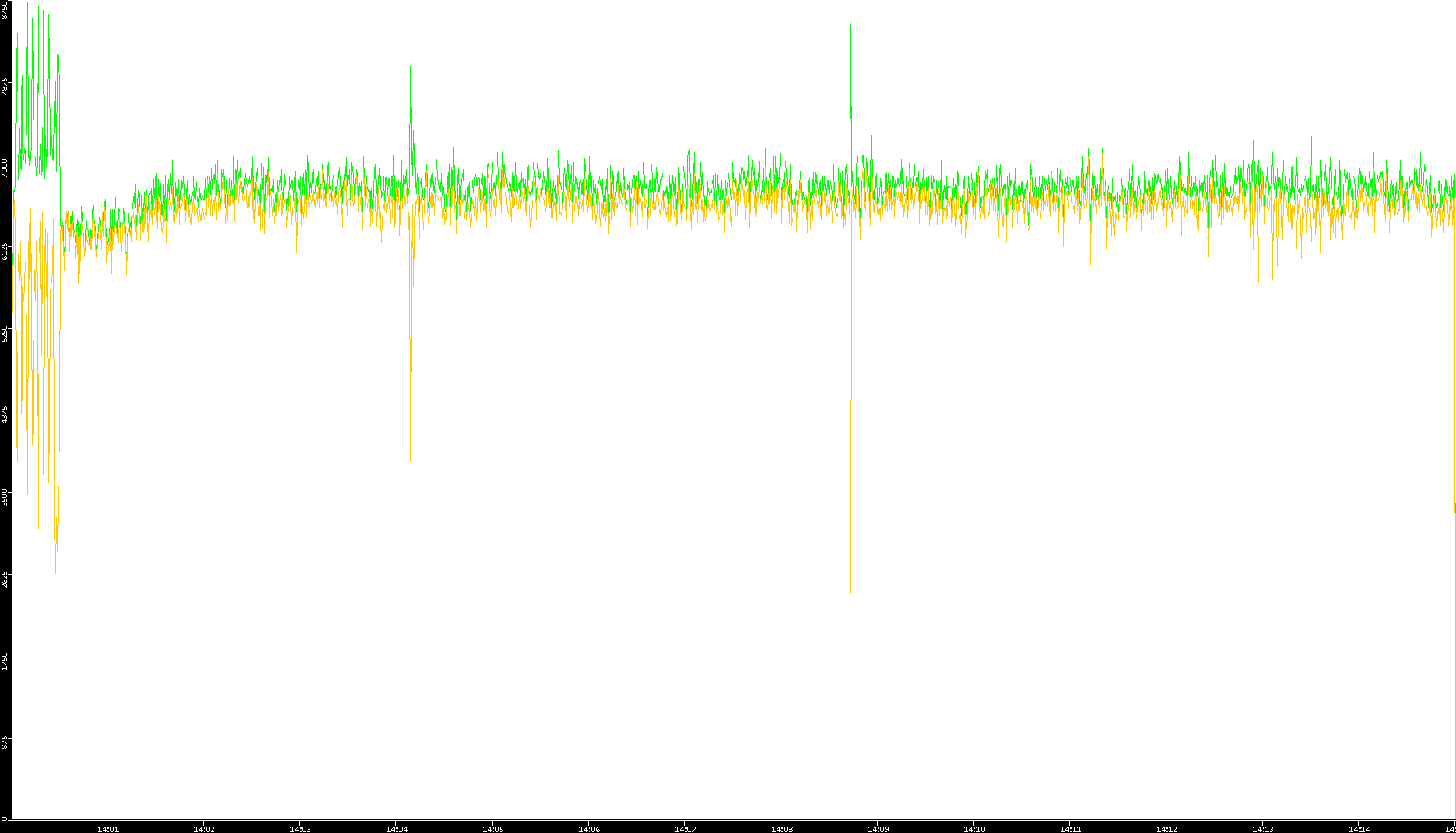This screenshot has height=833, width=1456.
Task: Click the 7000 value axis label
Action: [x=5, y=168]
